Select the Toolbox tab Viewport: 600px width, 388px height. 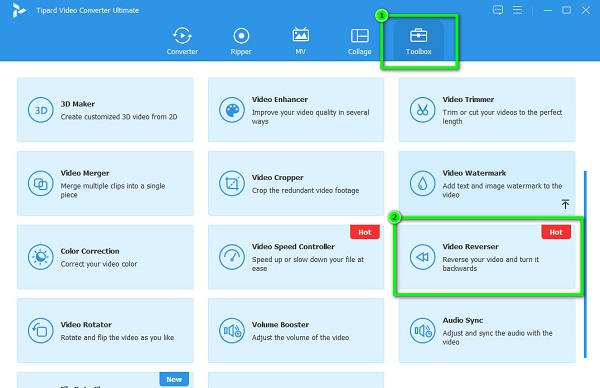pyautogui.click(x=419, y=41)
